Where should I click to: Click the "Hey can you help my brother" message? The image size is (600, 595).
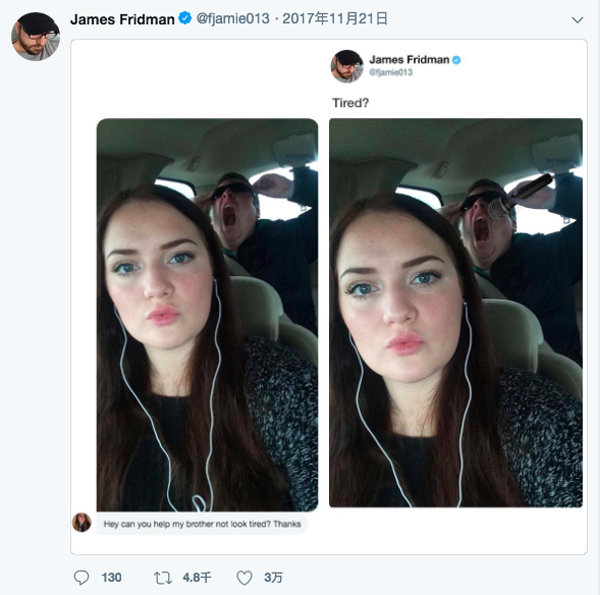pos(202,524)
